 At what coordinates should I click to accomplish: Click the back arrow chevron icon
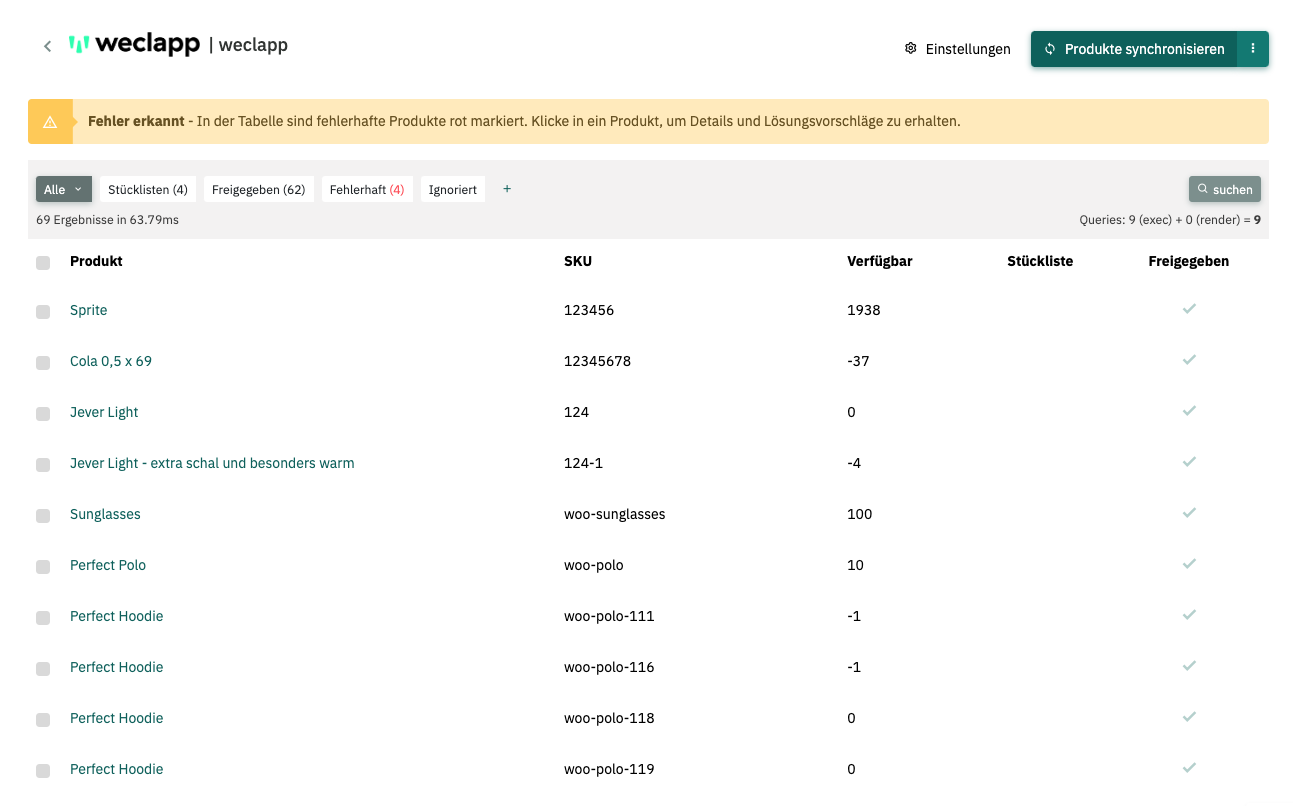(x=47, y=46)
